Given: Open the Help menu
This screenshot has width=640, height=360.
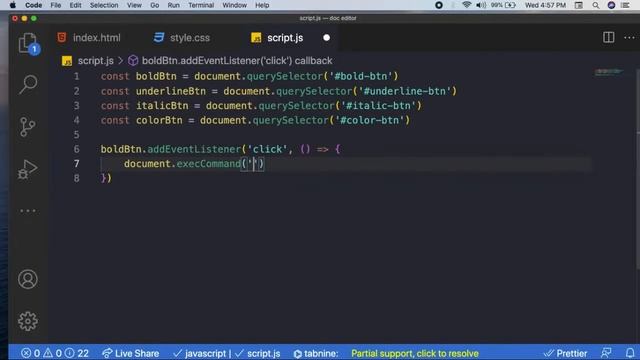Looking at the screenshot, I should tap(262, 5).
